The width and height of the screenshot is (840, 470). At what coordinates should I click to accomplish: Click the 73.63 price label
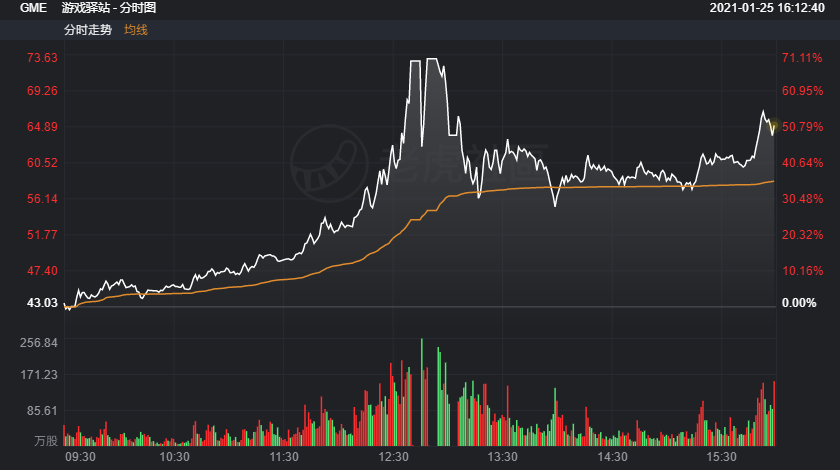pyautogui.click(x=42, y=57)
